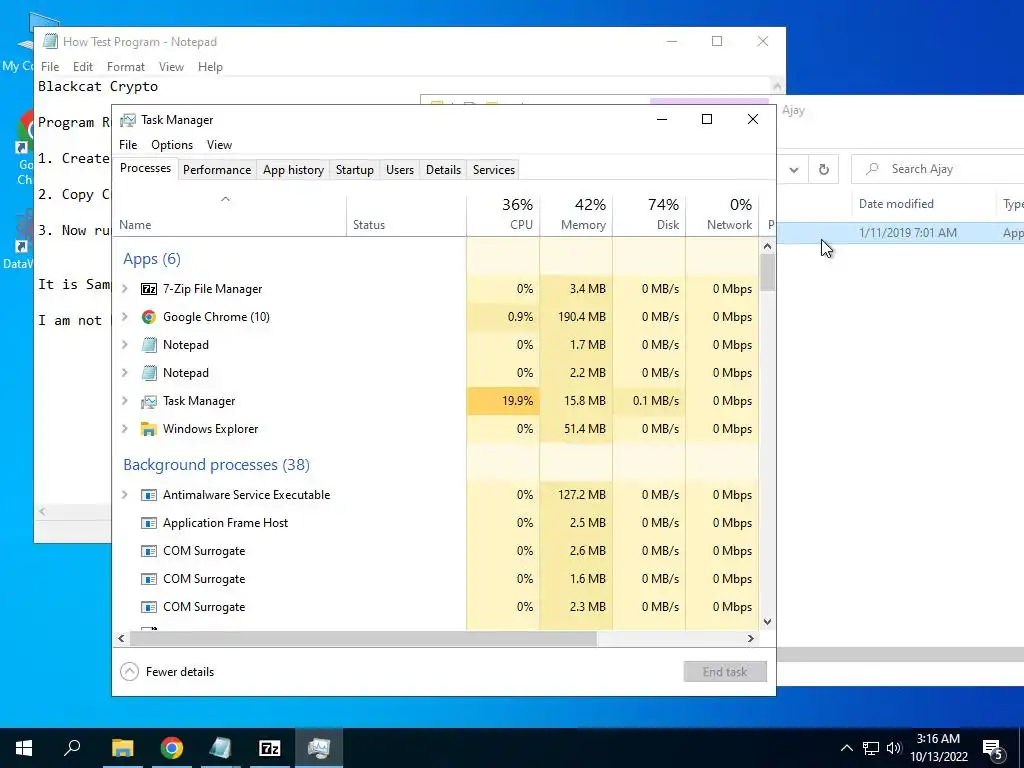This screenshot has width=1024, height=768.
Task: Open Google Chrome from taskbar
Action: click(172, 748)
